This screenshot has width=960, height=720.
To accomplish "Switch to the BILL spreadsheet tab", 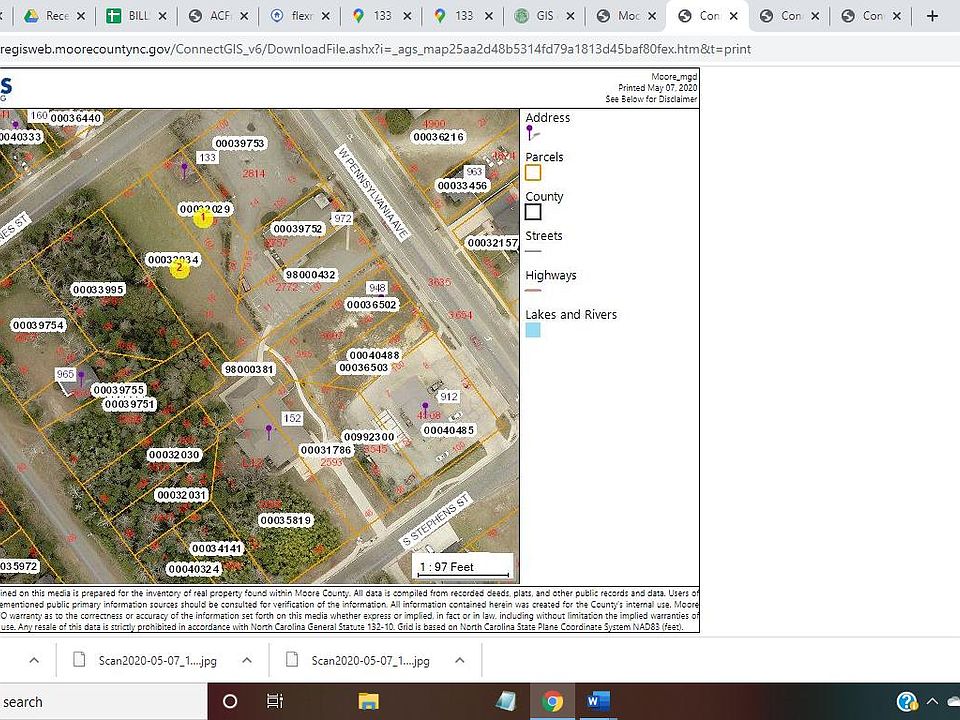I will tap(136, 16).
